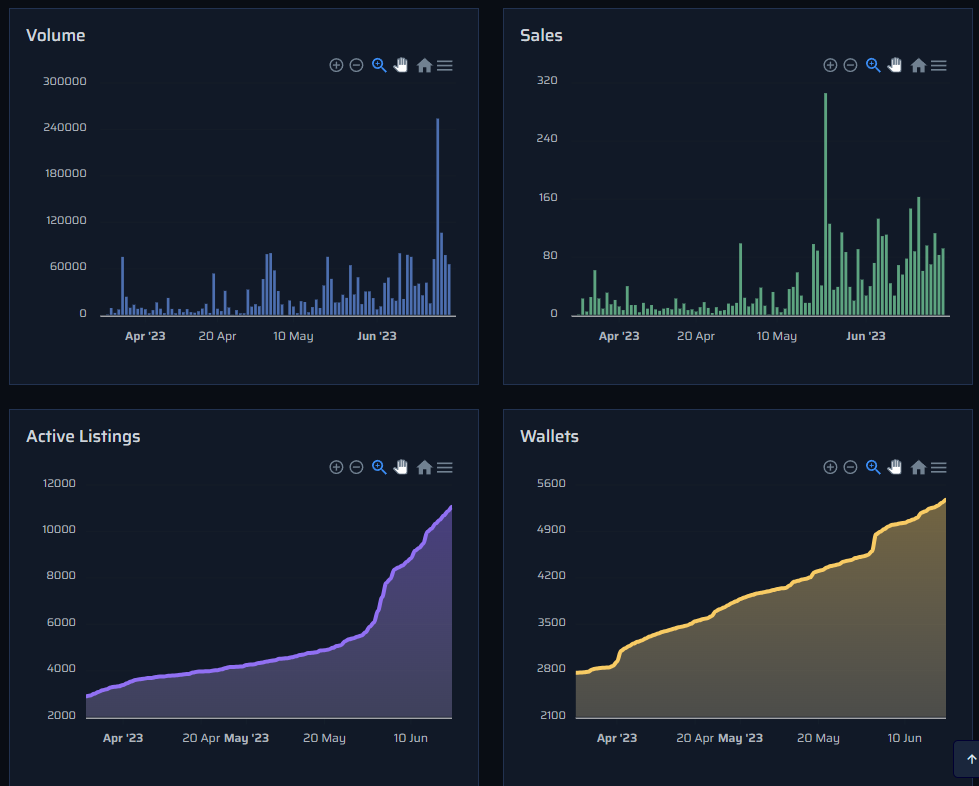Screen dimensions: 979x786
Task: Open Sales chart hamburger menu
Action: (938, 65)
